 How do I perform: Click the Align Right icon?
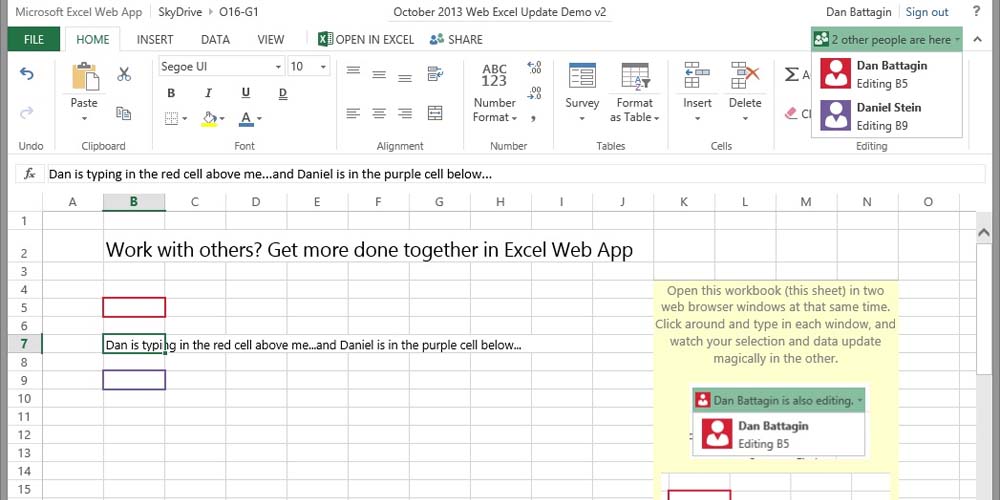coord(404,114)
